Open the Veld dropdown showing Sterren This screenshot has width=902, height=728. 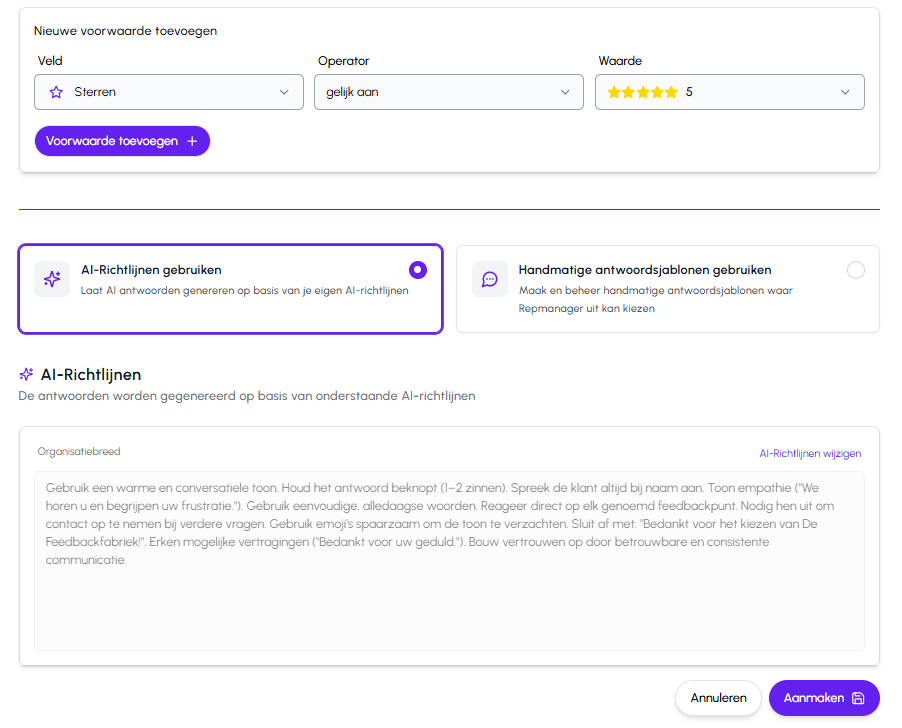(x=169, y=92)
